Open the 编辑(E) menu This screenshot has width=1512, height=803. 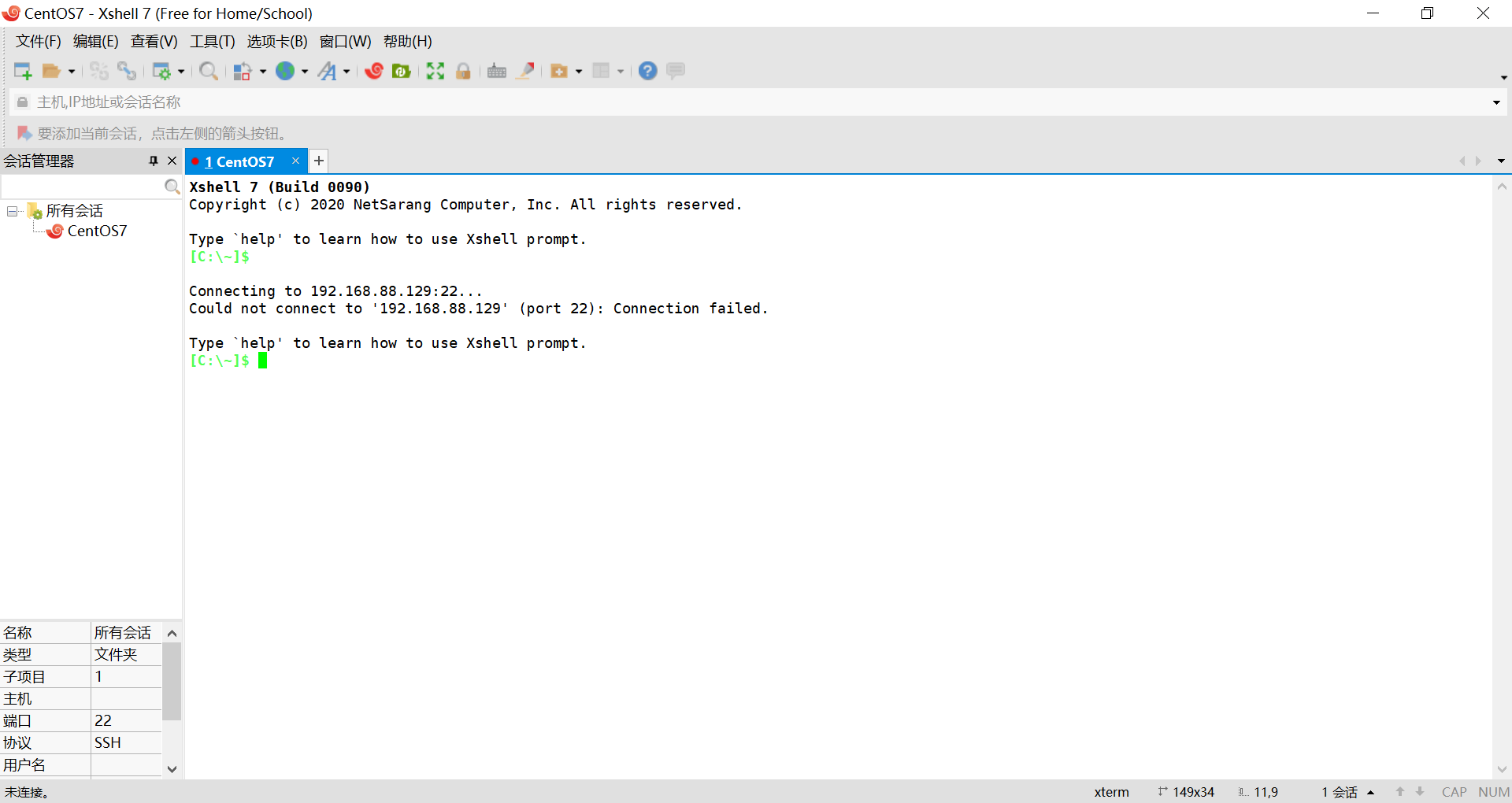(x=96, y=42)
